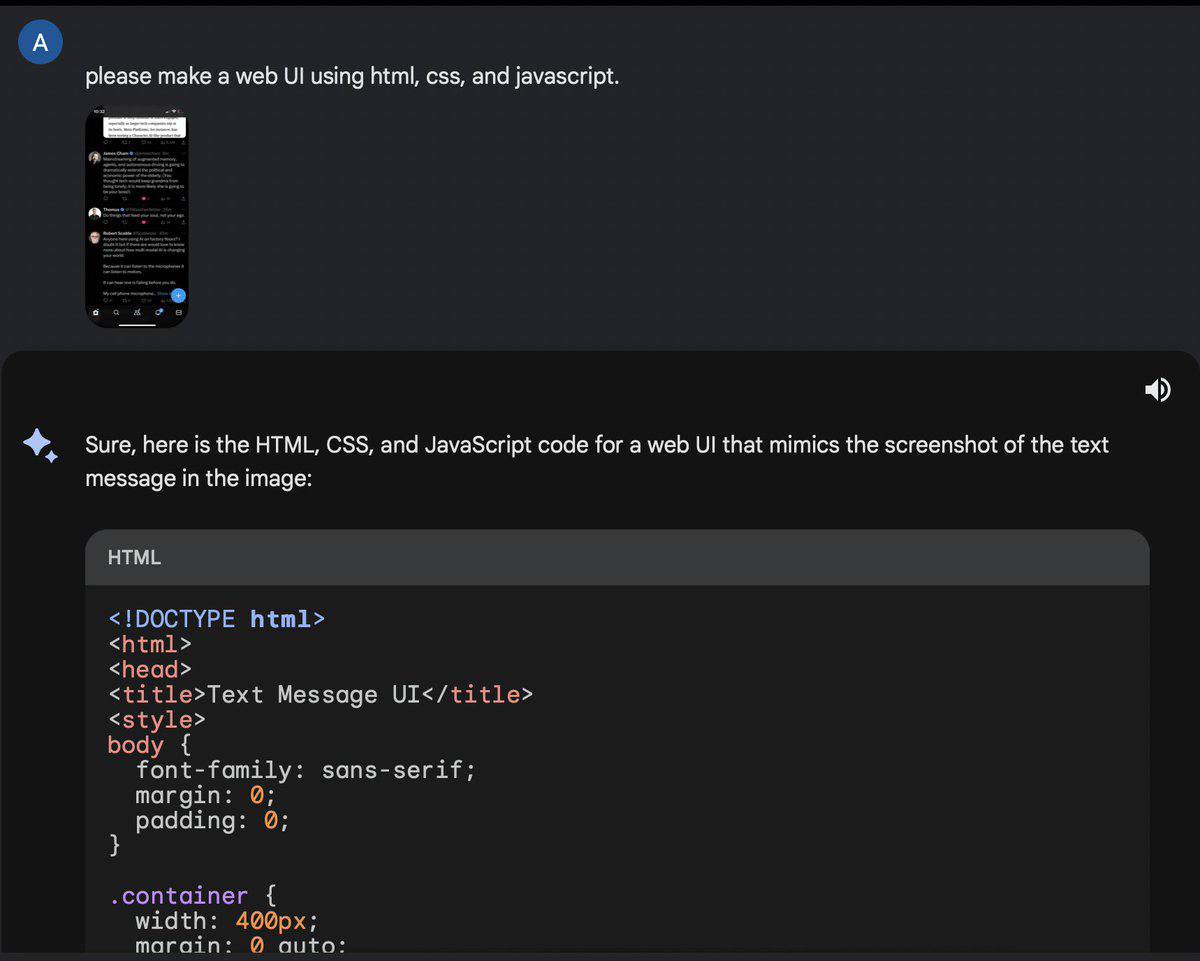
Task: Tap search magnifier icon in phone screenshot
Action: coord(116,312)
